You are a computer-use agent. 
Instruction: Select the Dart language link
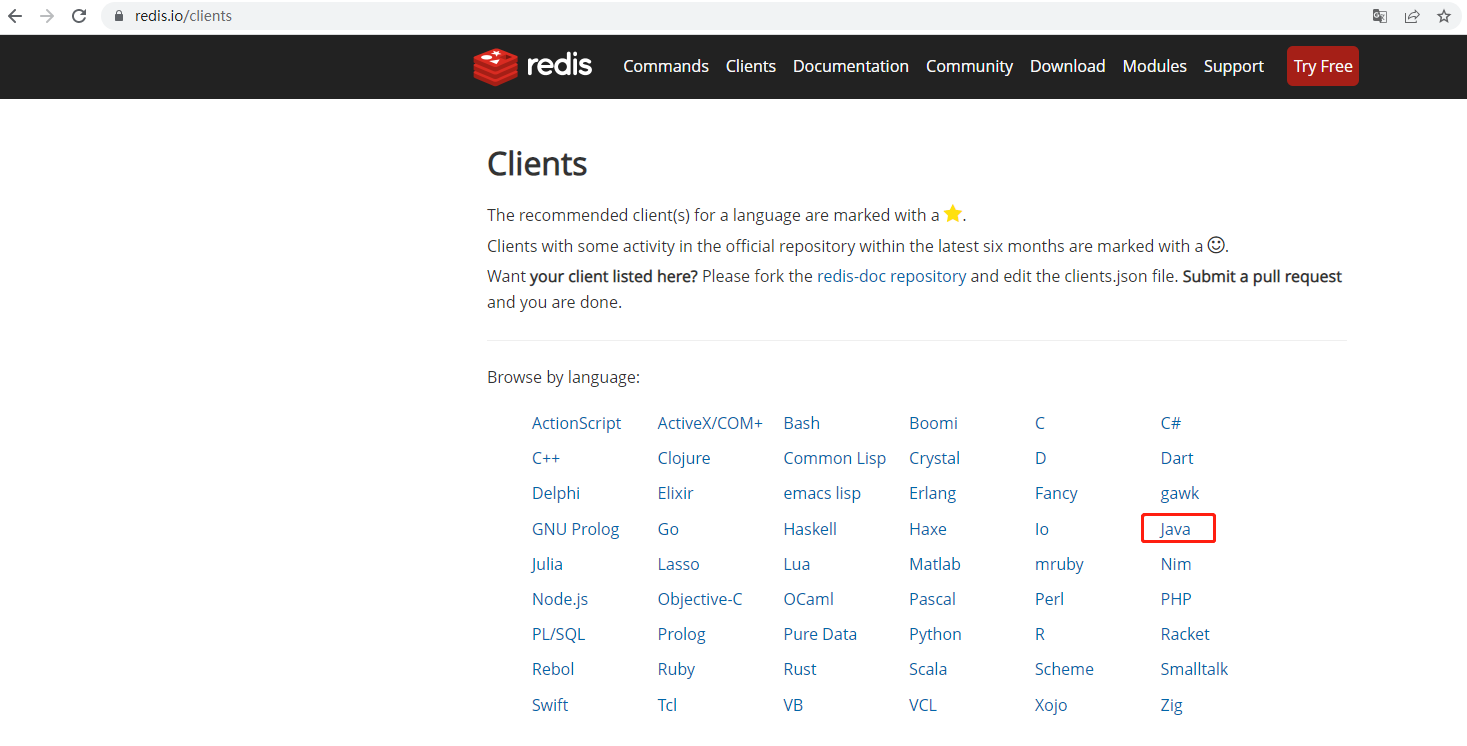pyautogui.click(x=1177, y=458)
